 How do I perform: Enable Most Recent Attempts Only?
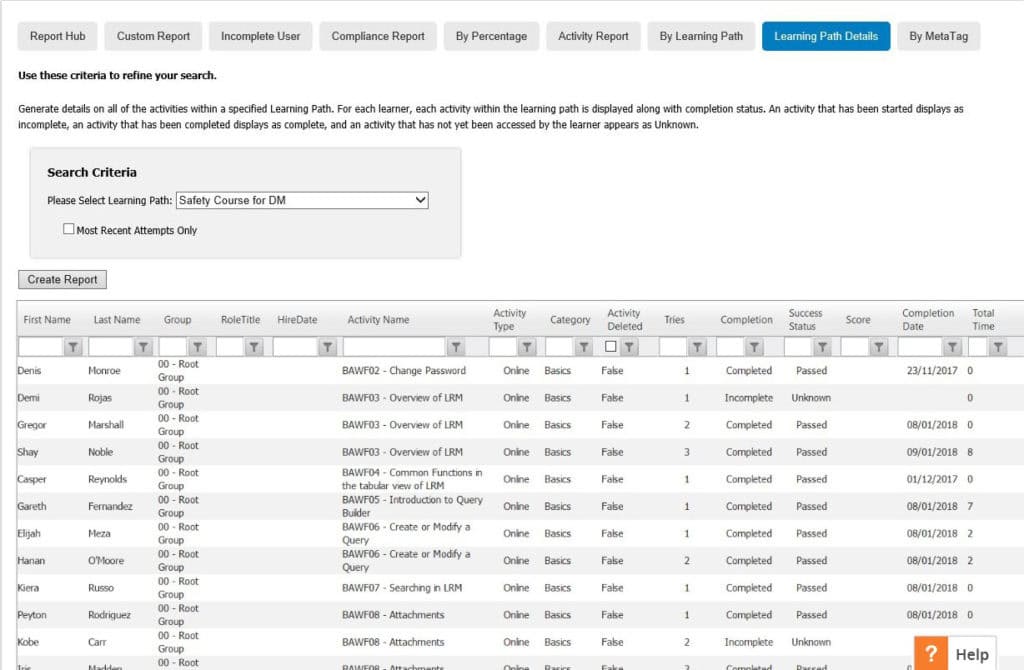(68, 228)
